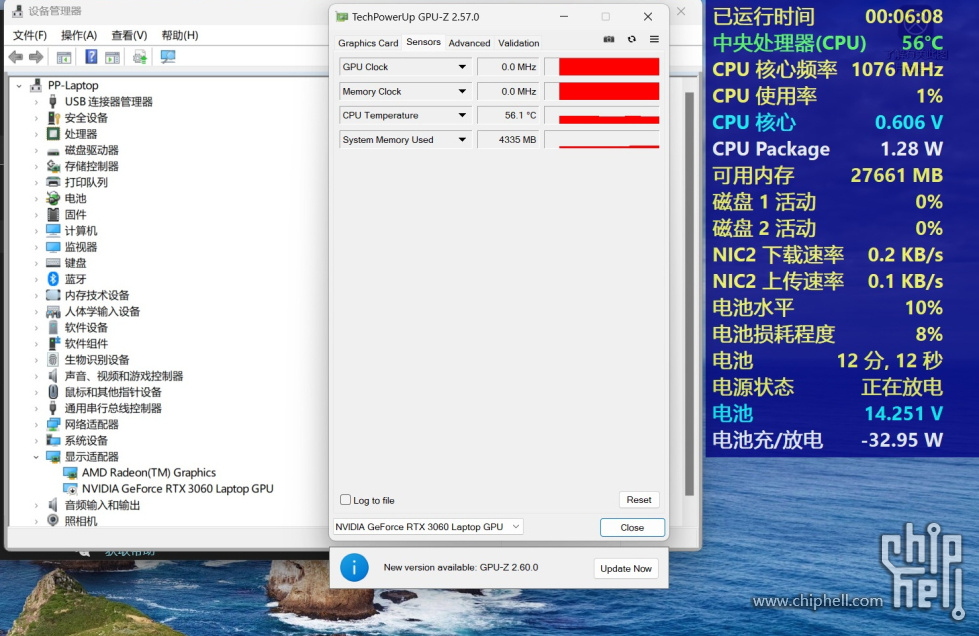This screenshot has height=636, width=979.
Task: Select the 内存技术设备 tree row
Action: tap(97, 295)
